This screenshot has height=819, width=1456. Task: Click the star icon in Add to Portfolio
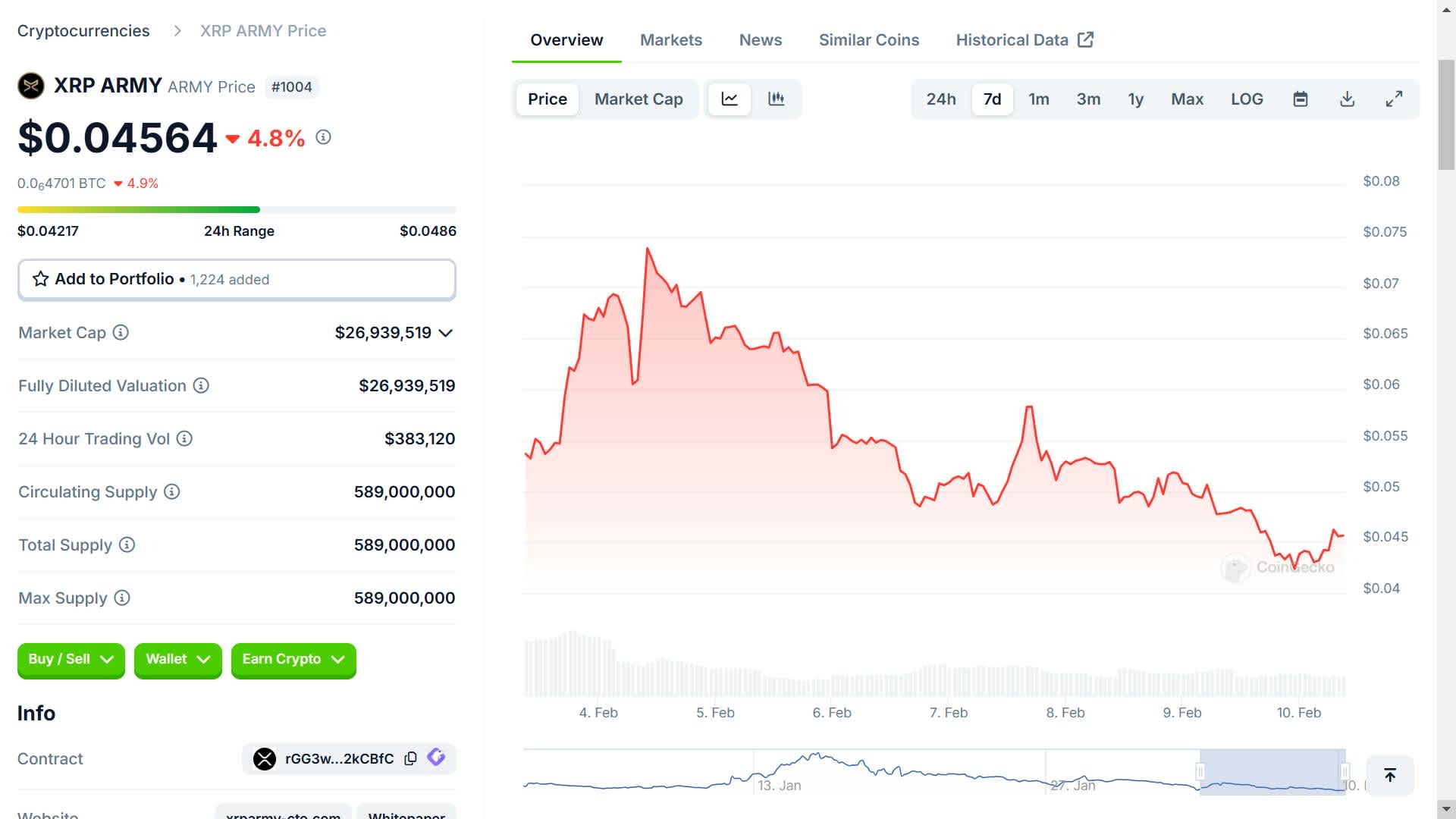click(x=41, y=279)
